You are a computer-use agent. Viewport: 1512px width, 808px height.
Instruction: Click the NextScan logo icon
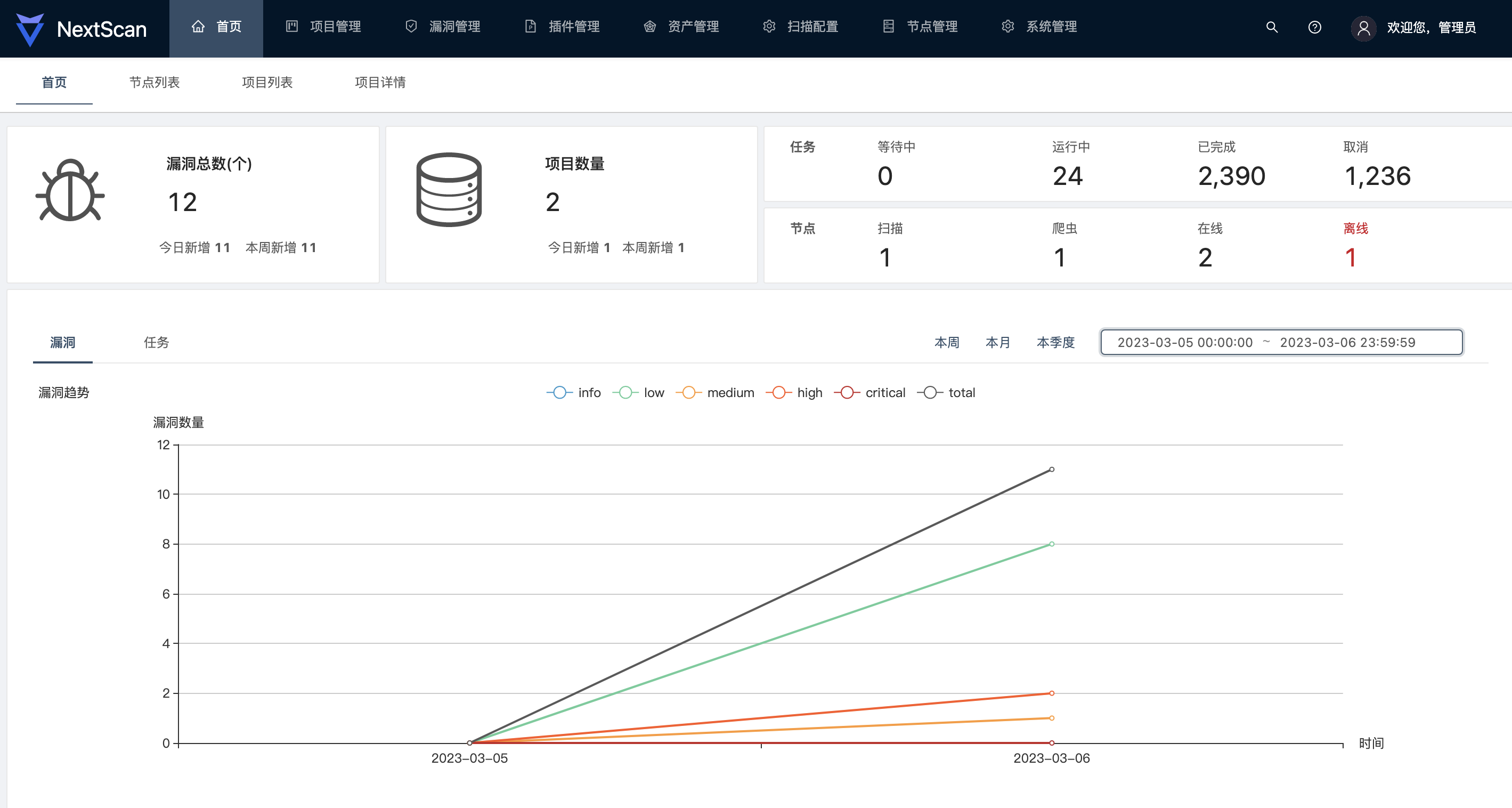29,29
